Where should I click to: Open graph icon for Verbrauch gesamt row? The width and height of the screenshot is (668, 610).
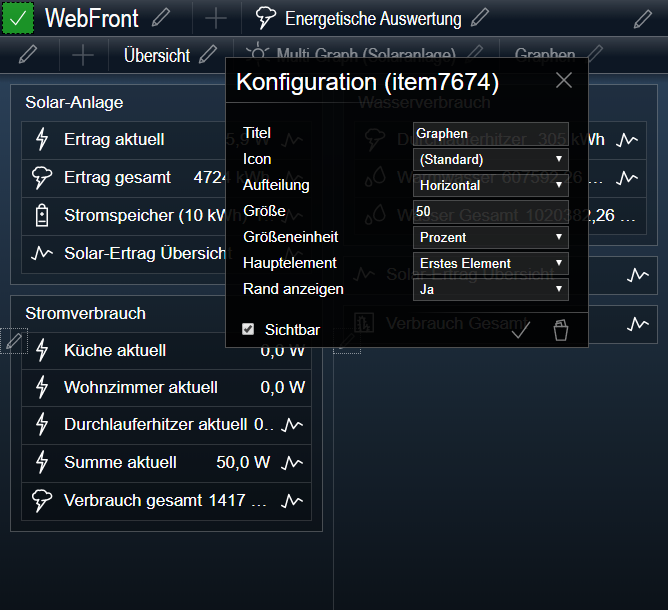(x=292, y=500)
